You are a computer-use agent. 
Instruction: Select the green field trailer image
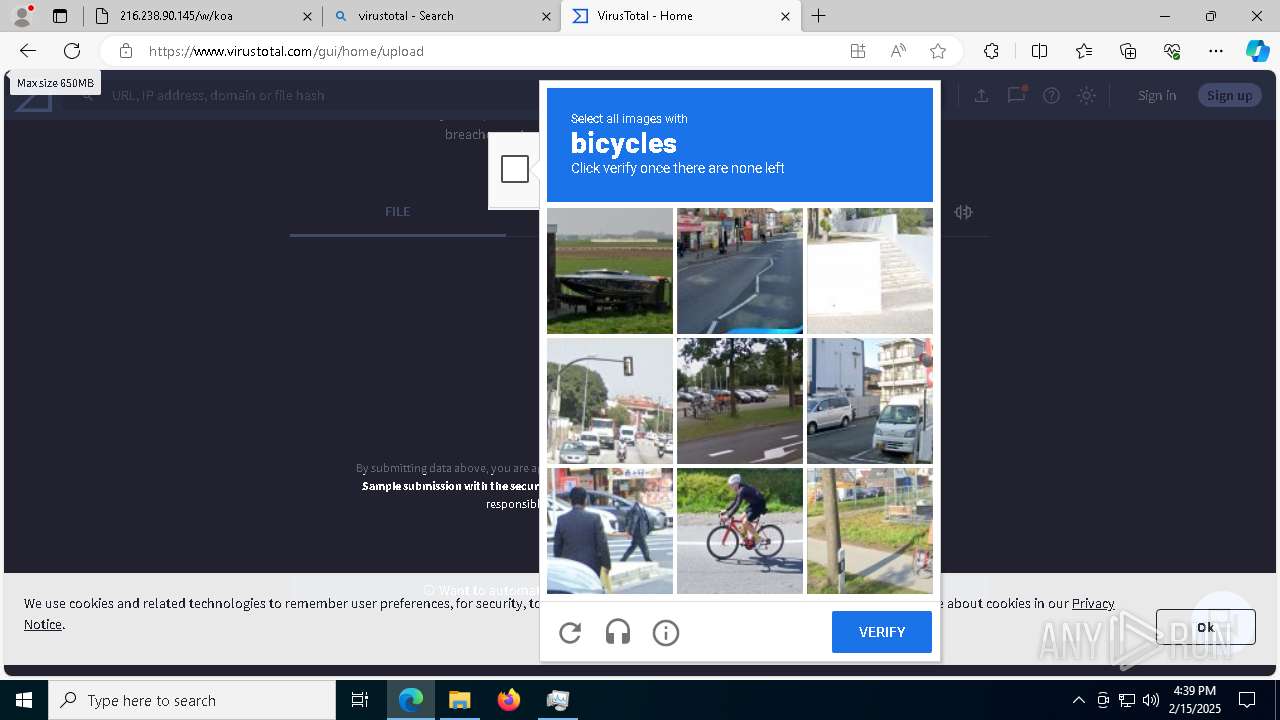[x=610, y=271]
